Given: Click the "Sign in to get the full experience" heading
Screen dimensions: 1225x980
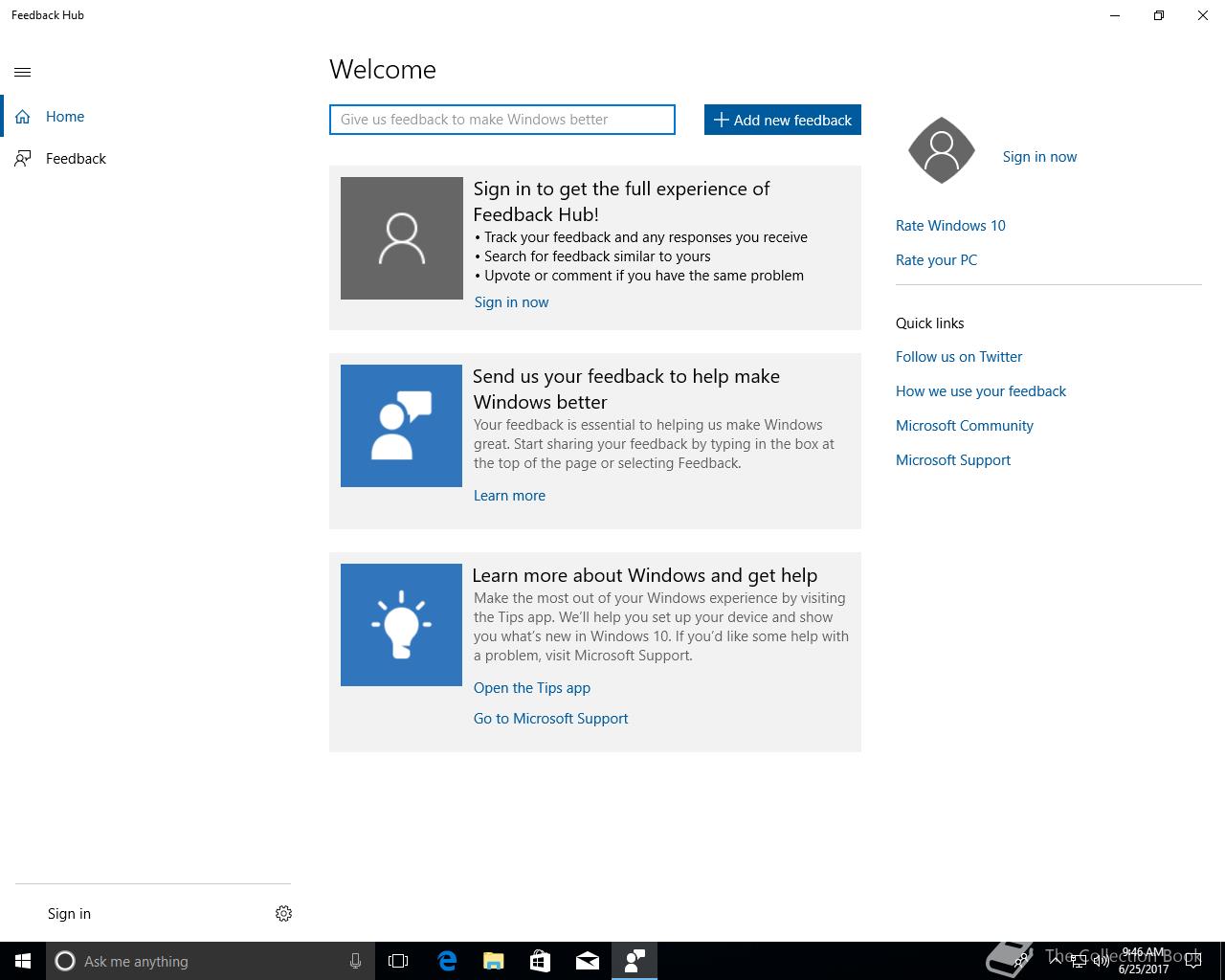Looking at the screenshot, I should pos(621,202).
